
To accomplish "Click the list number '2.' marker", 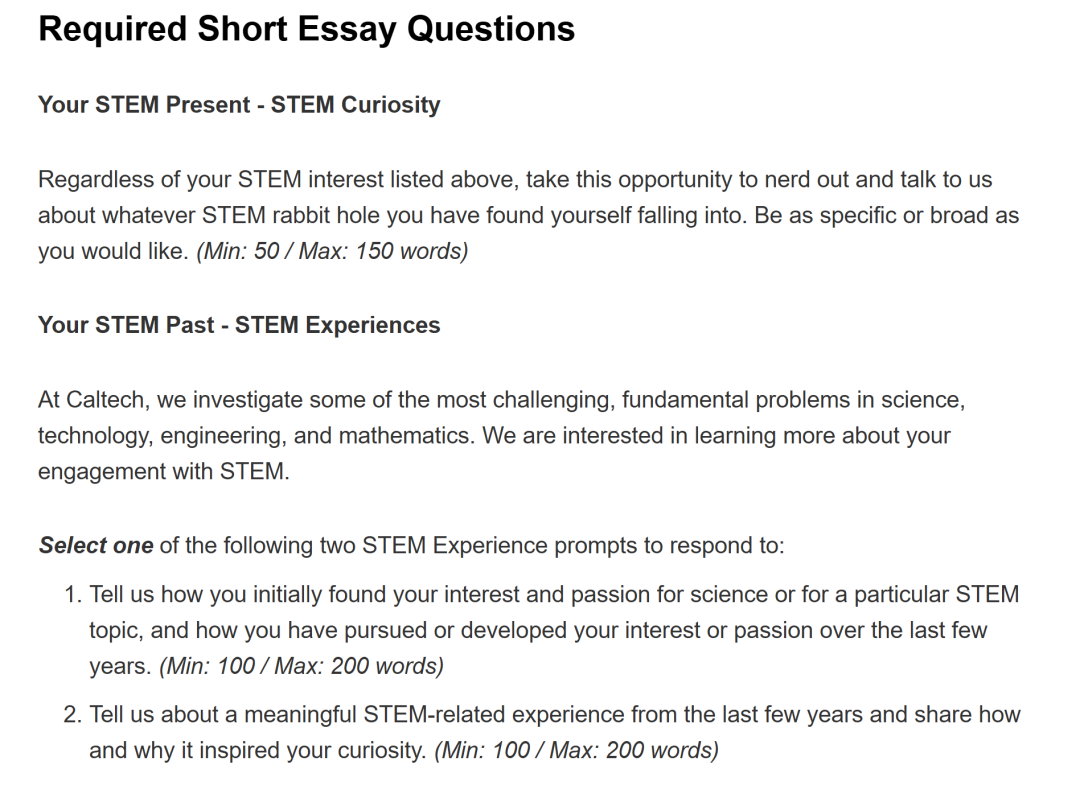I will tap(73, 714).
